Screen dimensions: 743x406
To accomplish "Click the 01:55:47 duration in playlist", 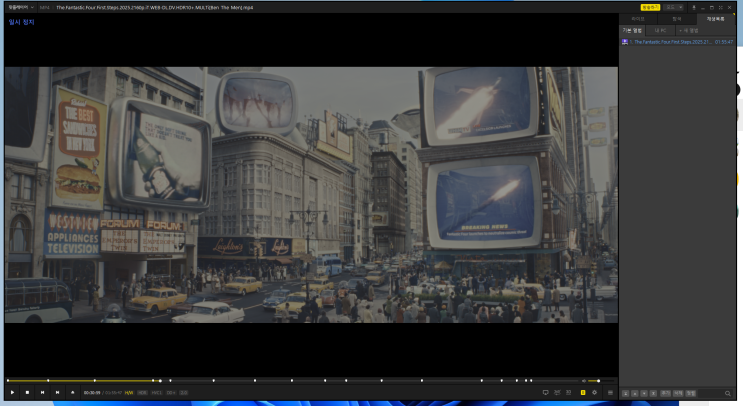I will [724, 42].
